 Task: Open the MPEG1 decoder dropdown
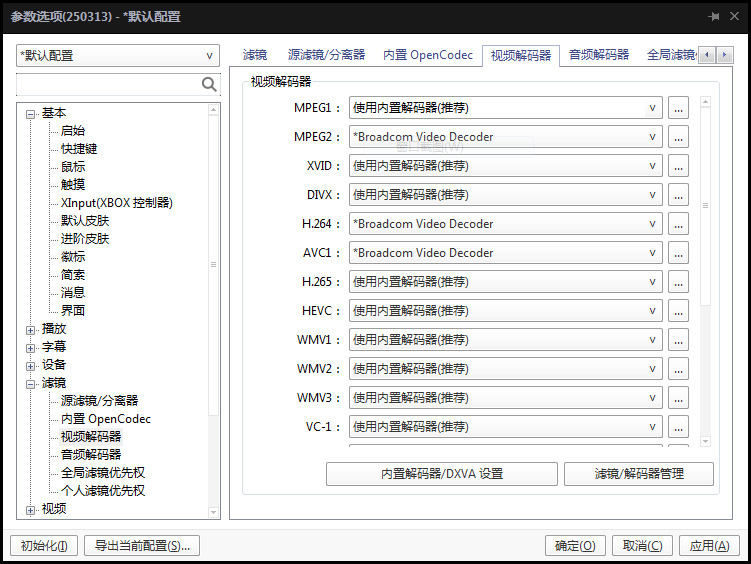[x=505, y=108]
